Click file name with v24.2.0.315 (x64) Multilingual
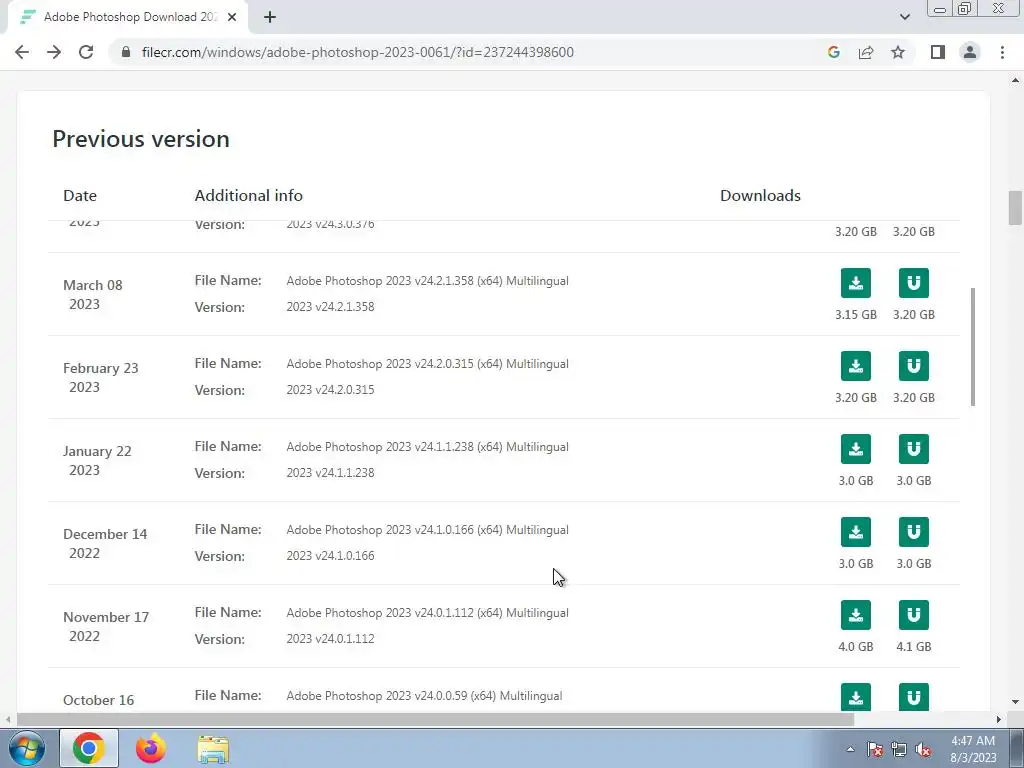The height and width of the screenshot is (768, 1024). click(x=427, y=364)
